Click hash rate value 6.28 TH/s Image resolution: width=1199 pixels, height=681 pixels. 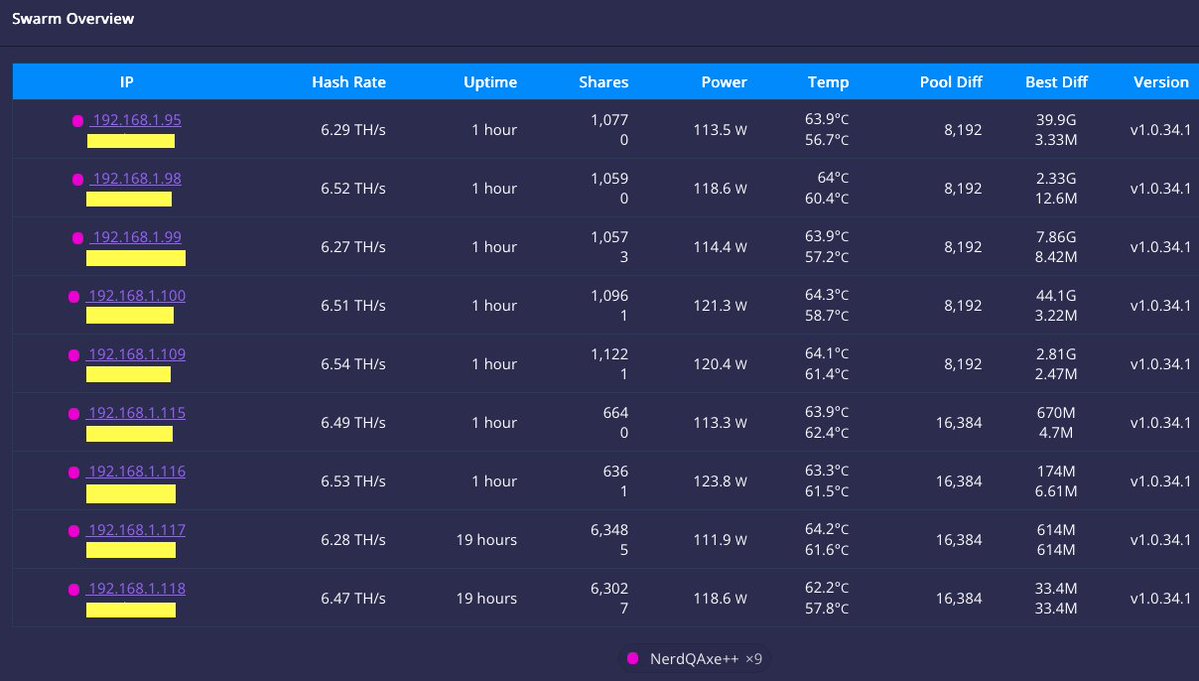353,540
